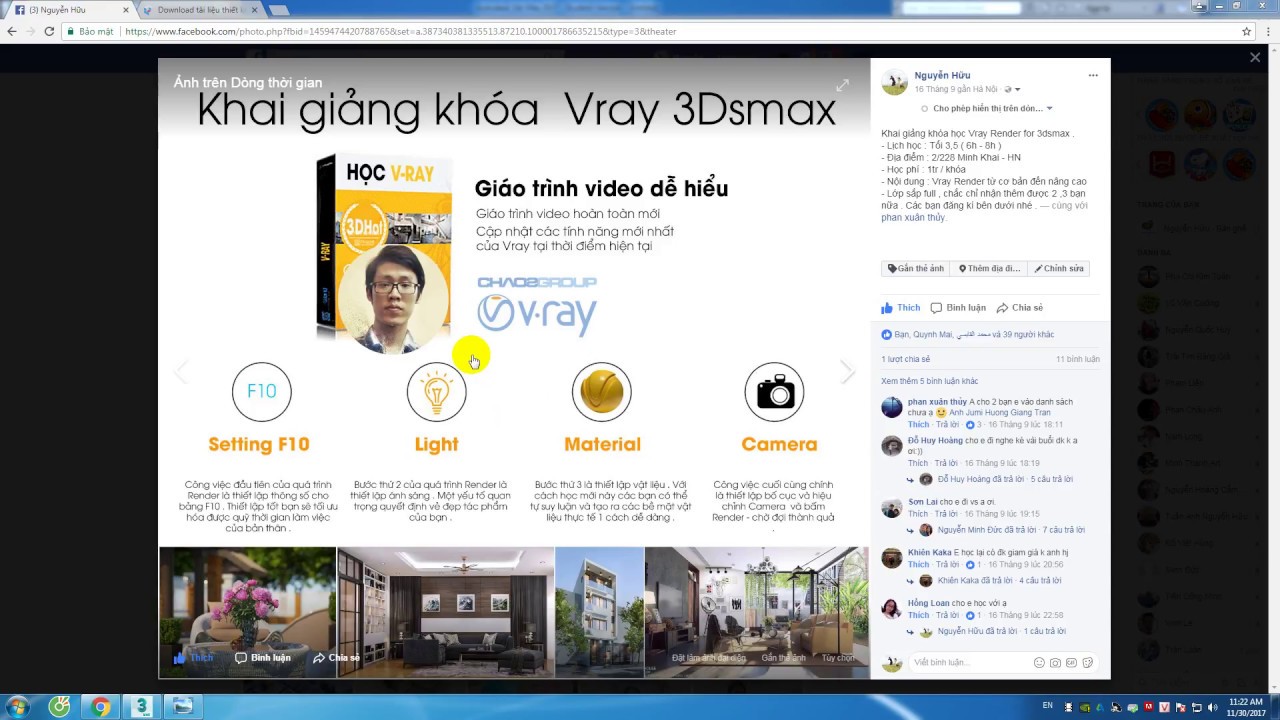The image size is (1280, 720).
Task: Go to the next photo arrow
Action: click(847, 372)
